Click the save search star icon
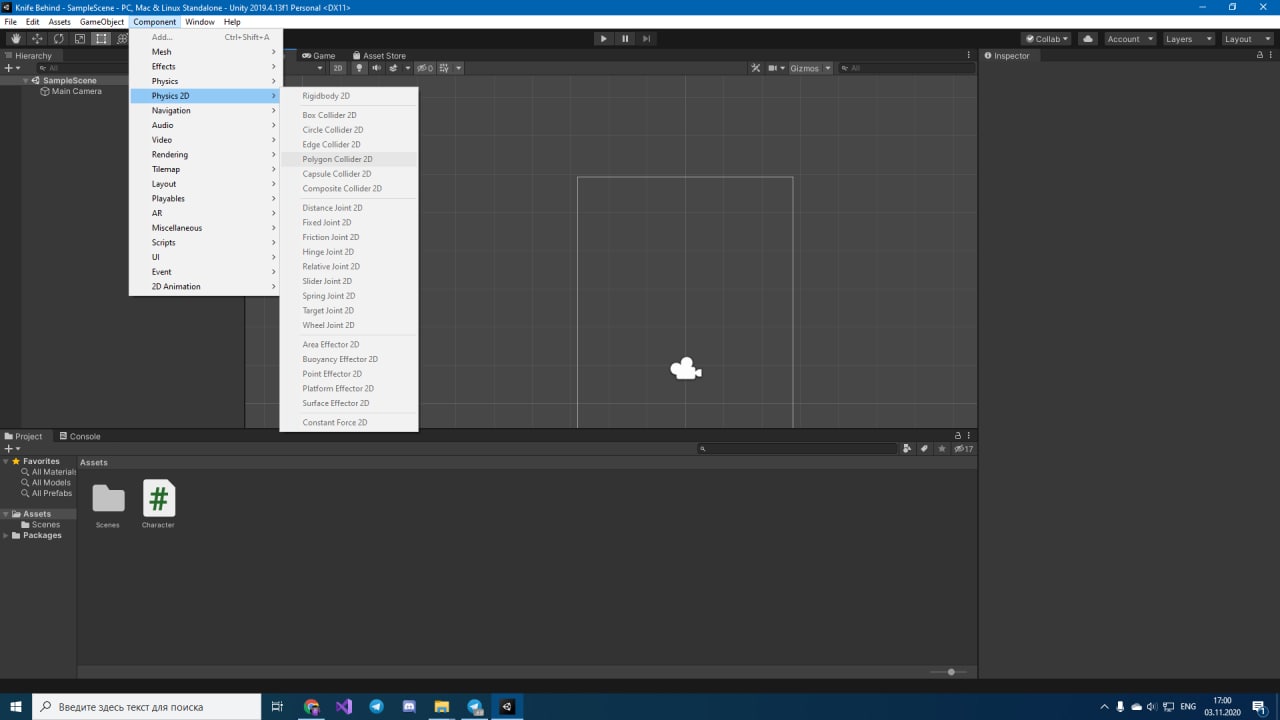 click(942, 449)
